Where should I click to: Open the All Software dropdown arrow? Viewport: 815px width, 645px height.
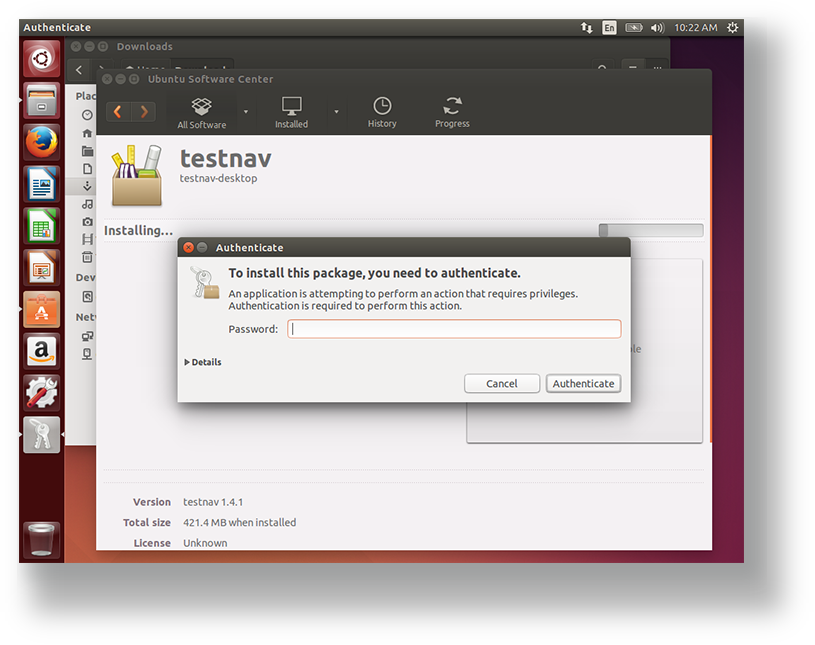(246, 112)
